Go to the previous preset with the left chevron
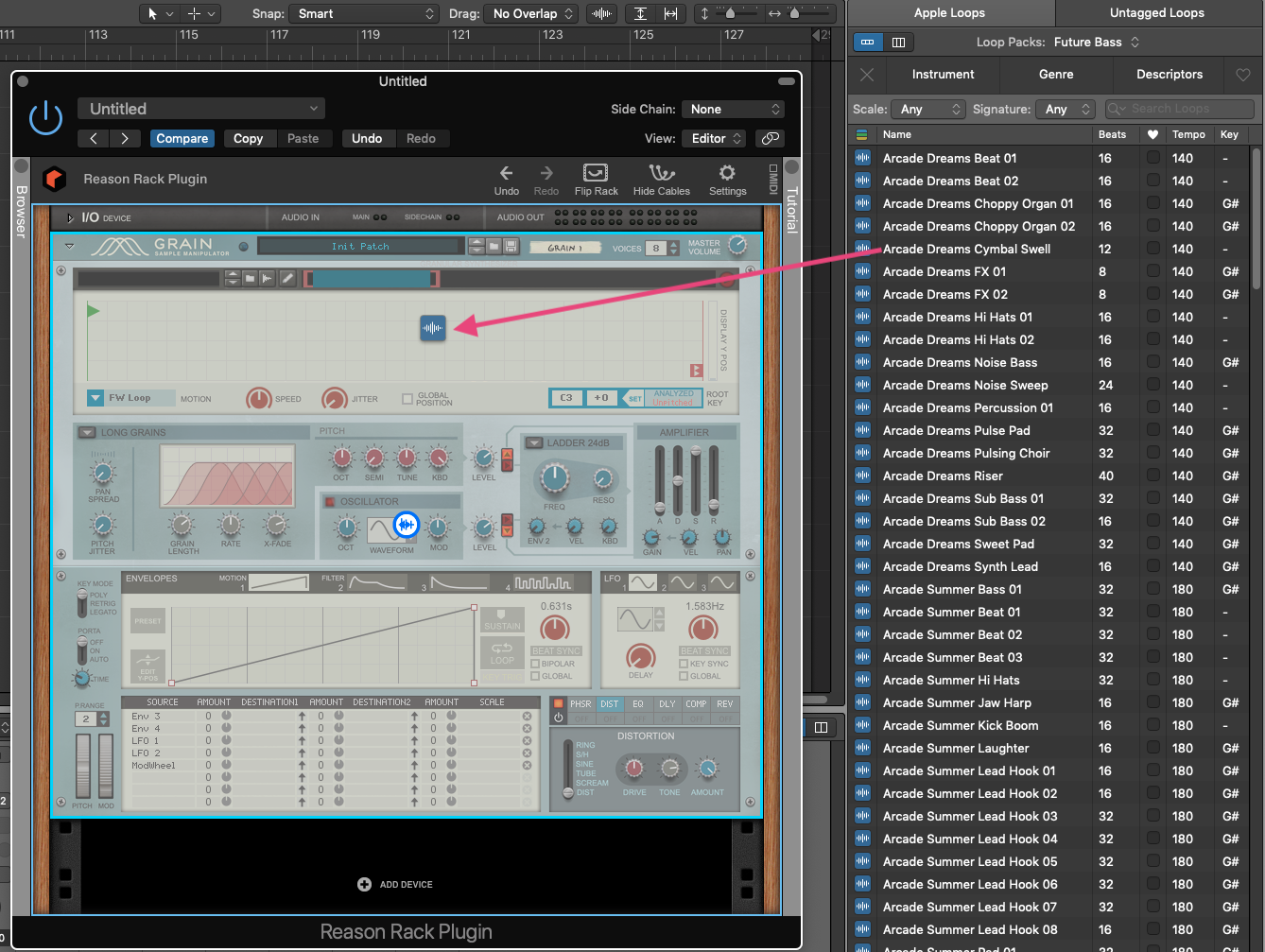 click(x=94, y=138)
